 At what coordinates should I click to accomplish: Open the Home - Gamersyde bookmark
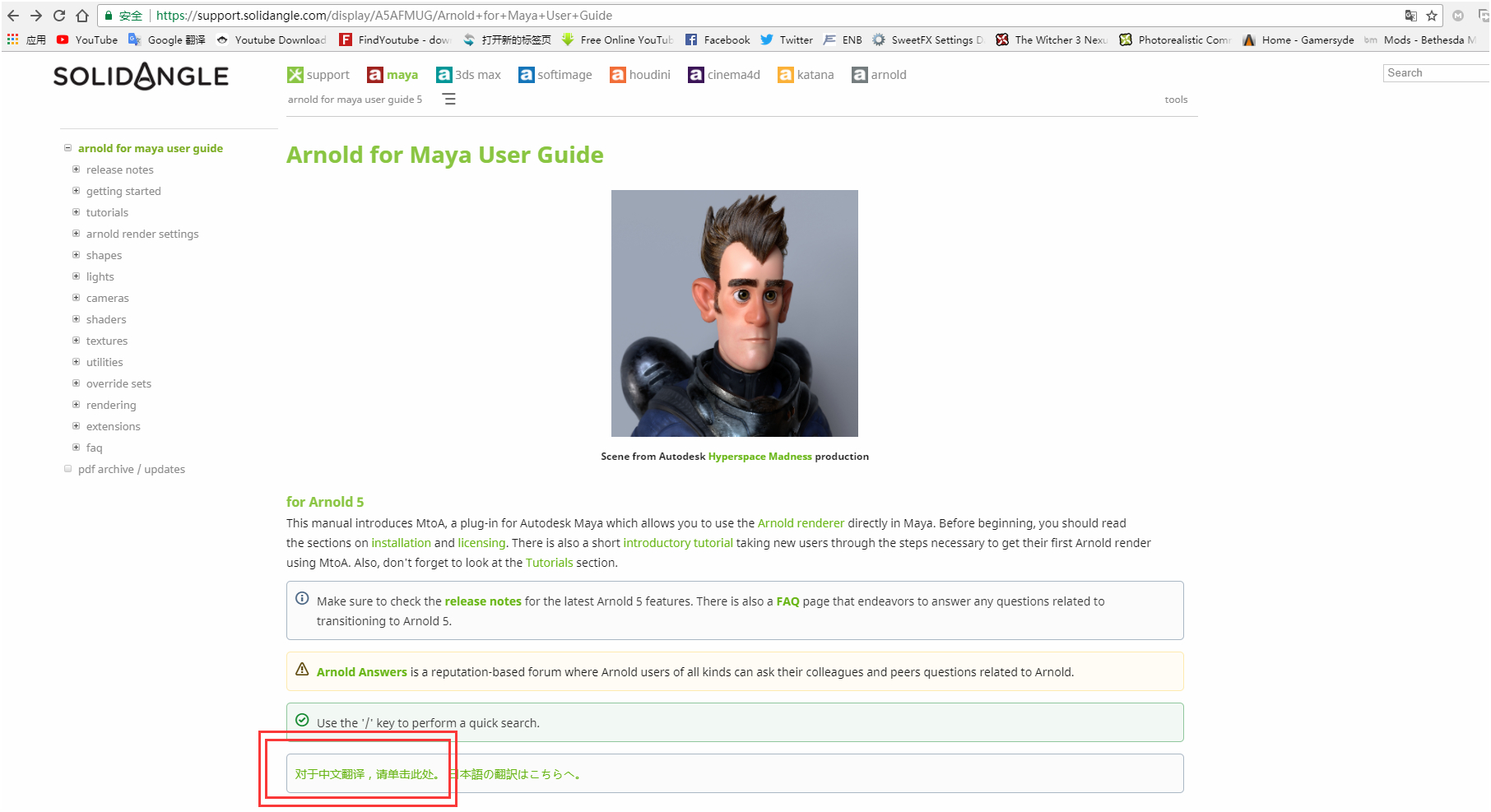(1298, 39)
